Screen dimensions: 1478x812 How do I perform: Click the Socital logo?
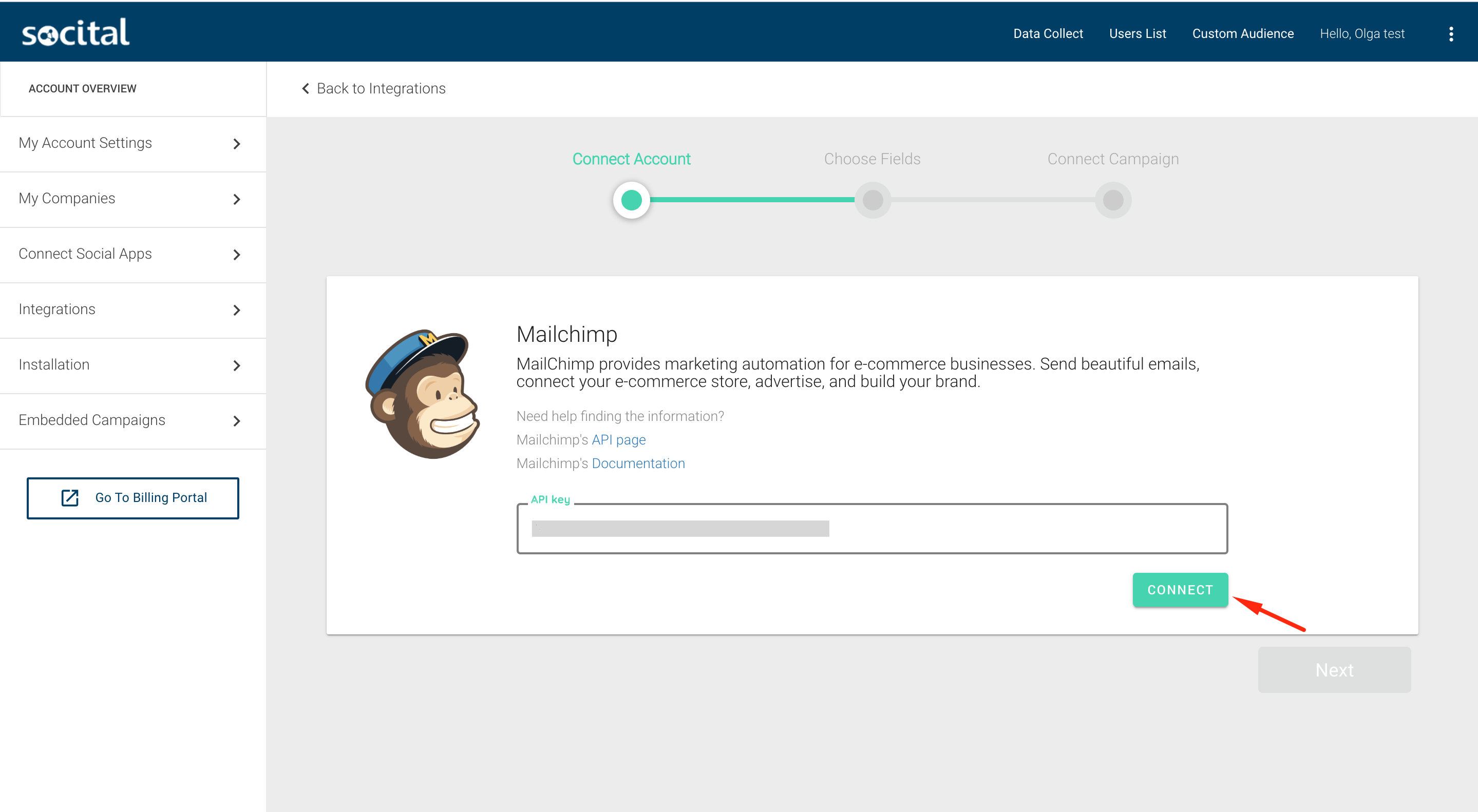click(x=75, y=32)
